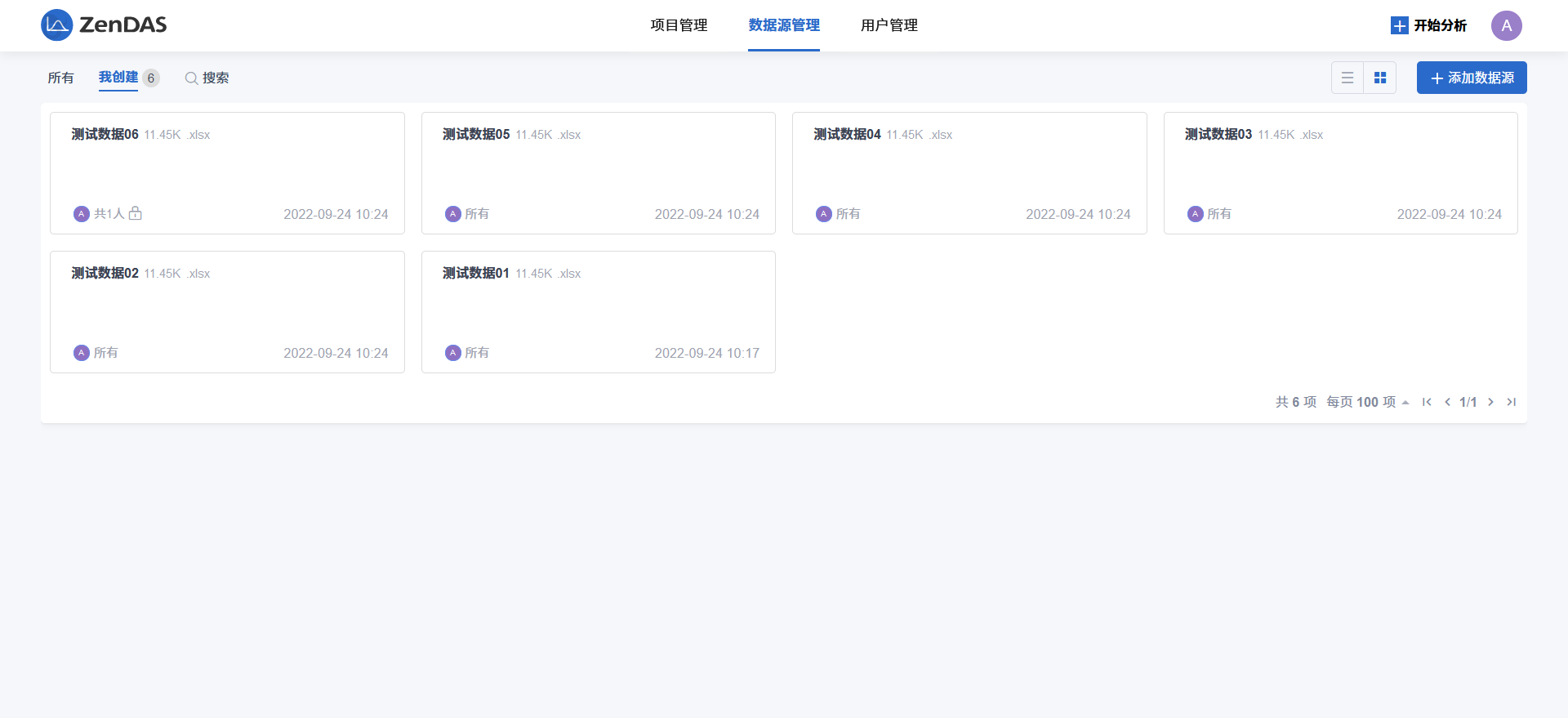Viewport: 1568px width, 718px height.
Task: Switch to grid view layout
Action: pyautogui.click(x=1380, y=78)
